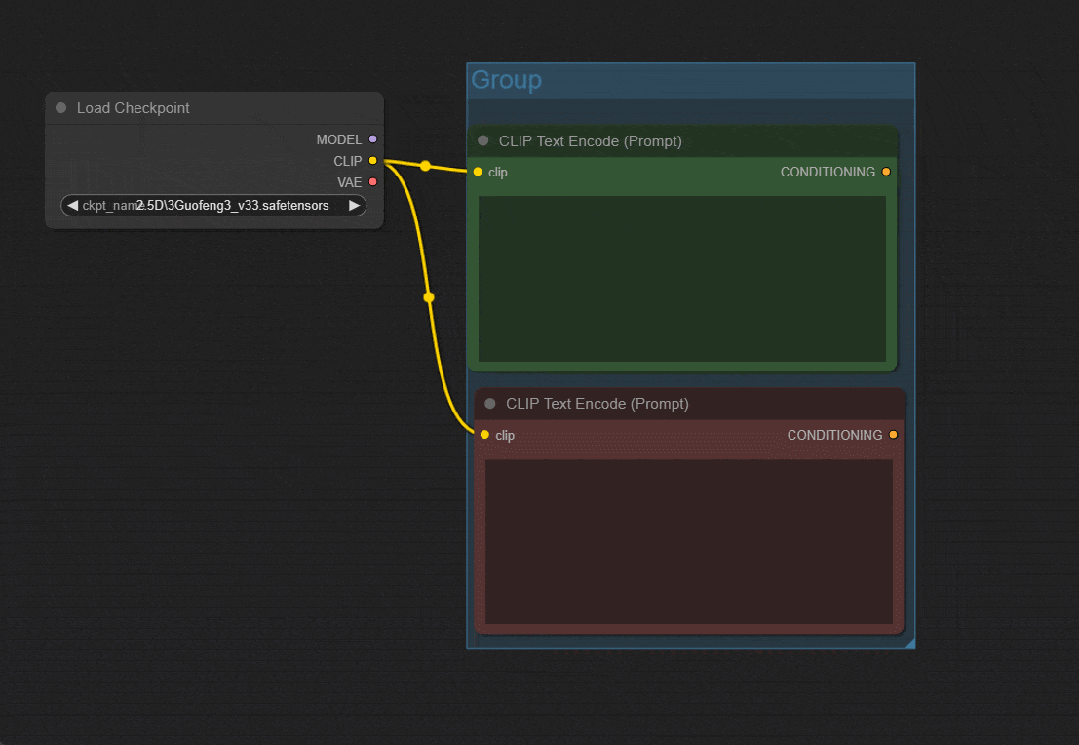Collapse the red CLIP Text Encode node dot
This screenshot has width=1079, height=745.
[490, 404]
